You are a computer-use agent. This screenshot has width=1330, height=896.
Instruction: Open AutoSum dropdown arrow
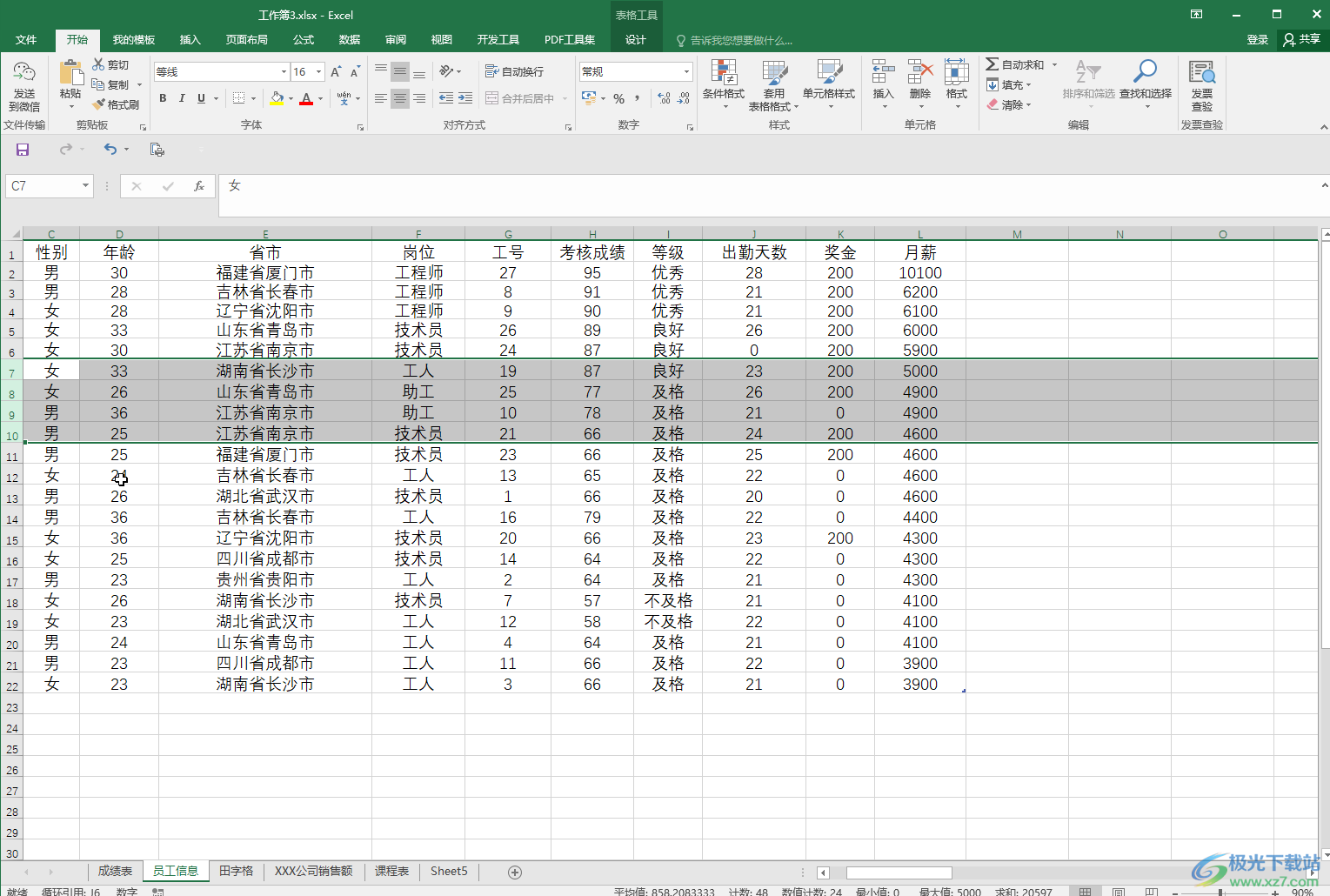click(1055, 64)
